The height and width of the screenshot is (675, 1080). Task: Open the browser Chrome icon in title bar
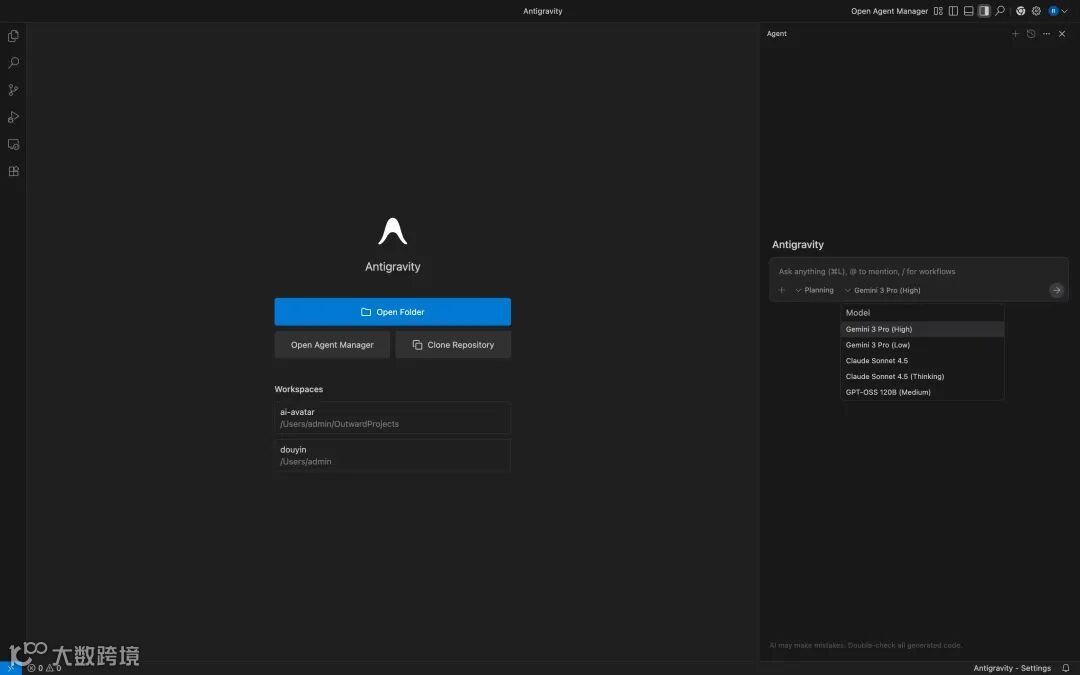coord(1021,11)
